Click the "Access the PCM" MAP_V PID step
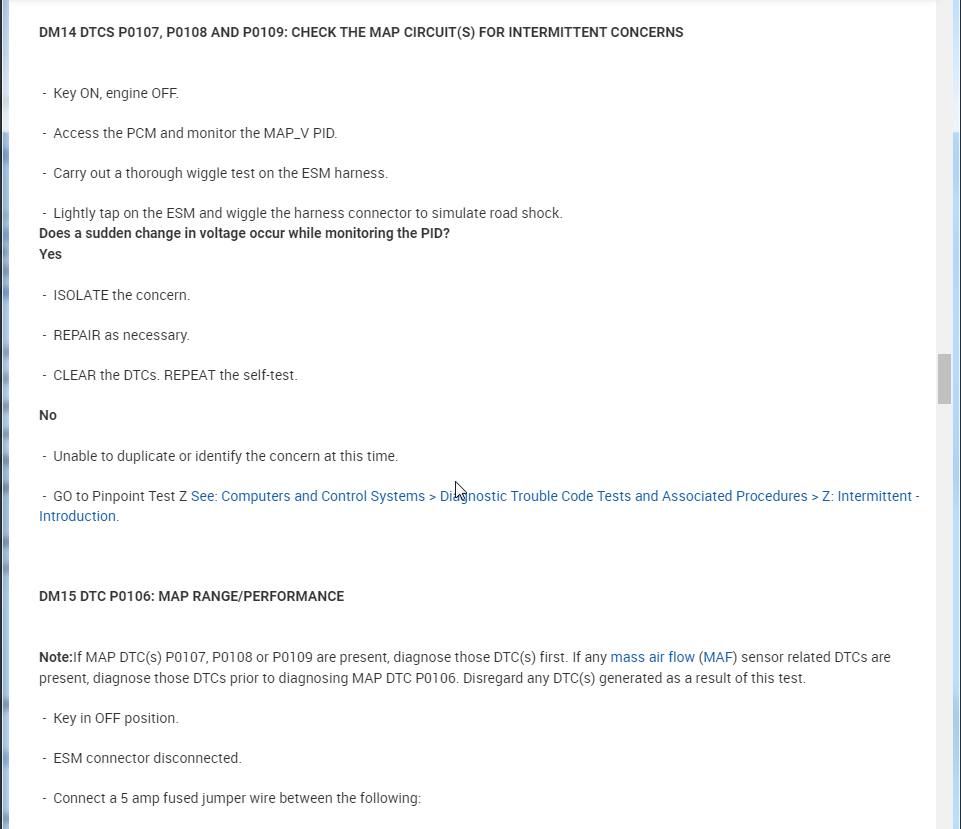The height and width of the screenshot is (829, 961). [195, 134]
